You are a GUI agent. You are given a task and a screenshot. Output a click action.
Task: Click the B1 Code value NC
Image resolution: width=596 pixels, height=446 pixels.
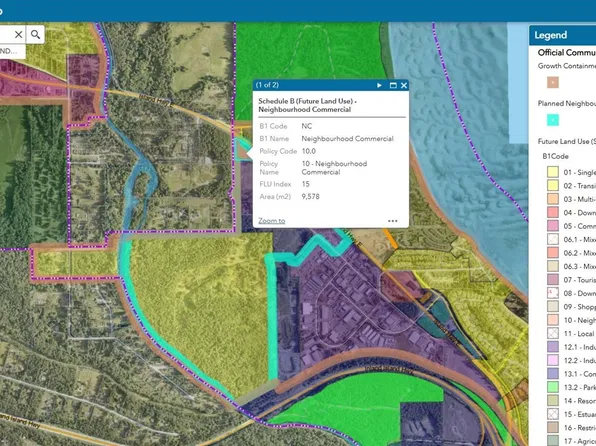point(306,126)
